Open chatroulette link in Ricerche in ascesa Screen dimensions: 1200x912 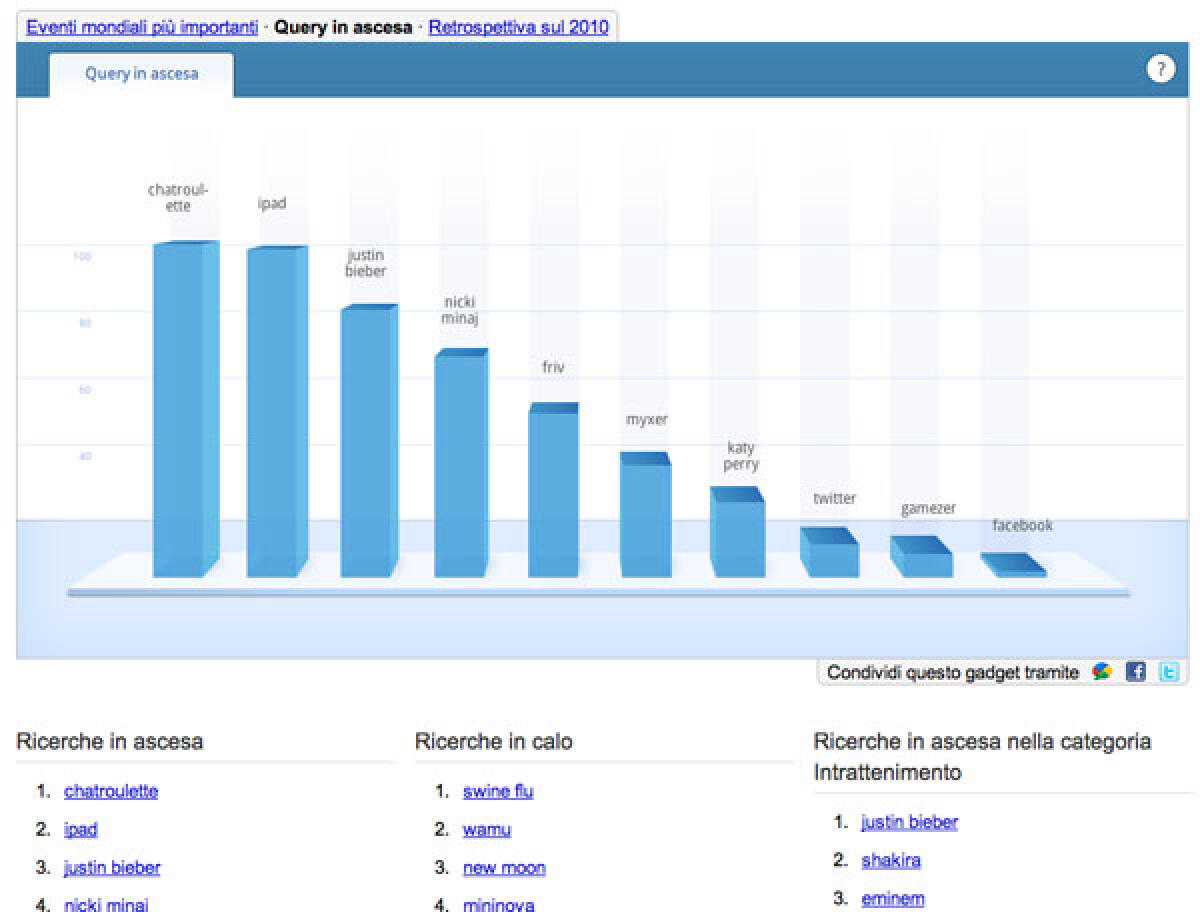point(111,791)
